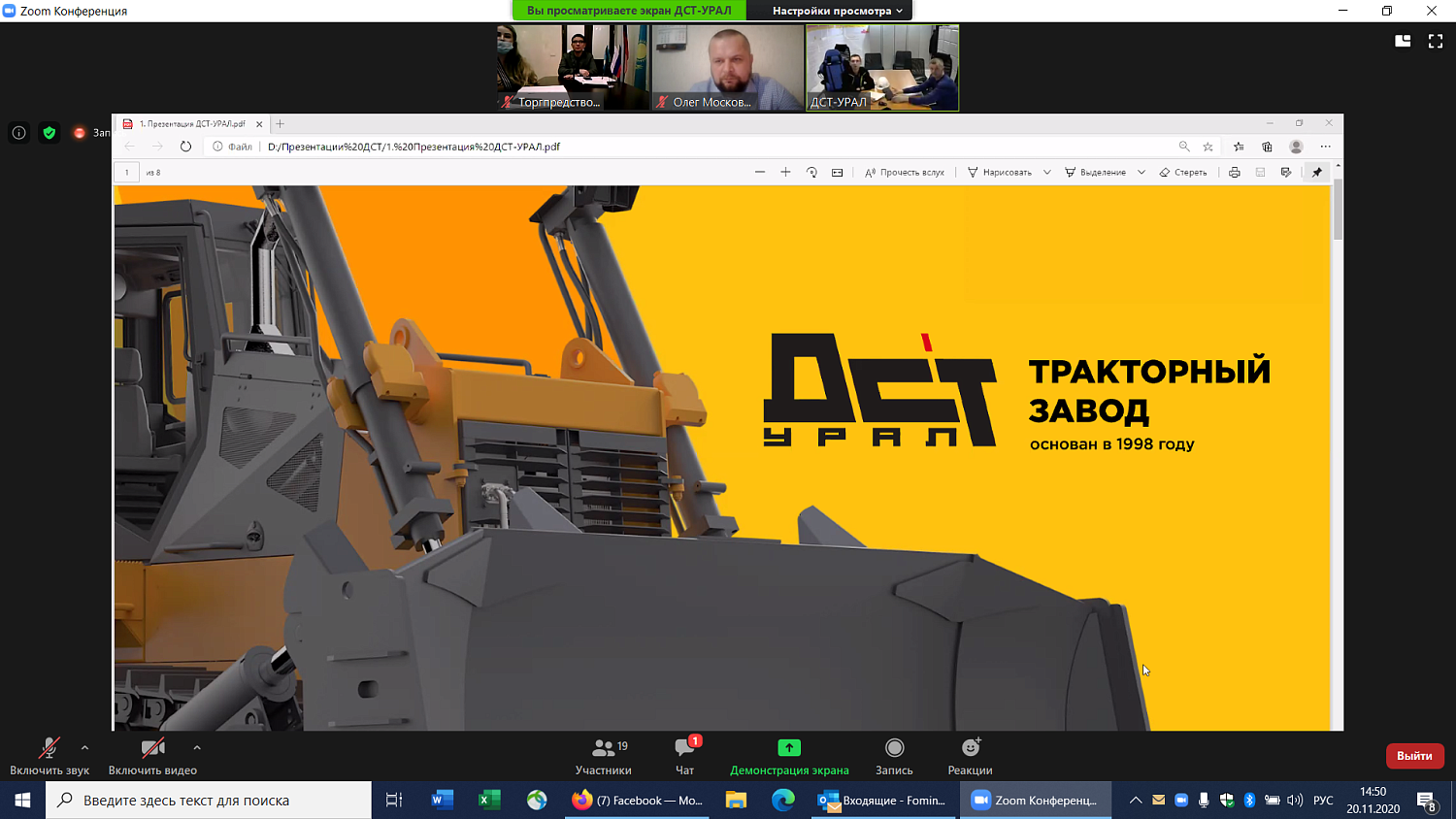Open Microsoft Word from the taskbar

[x=442, y=801]
